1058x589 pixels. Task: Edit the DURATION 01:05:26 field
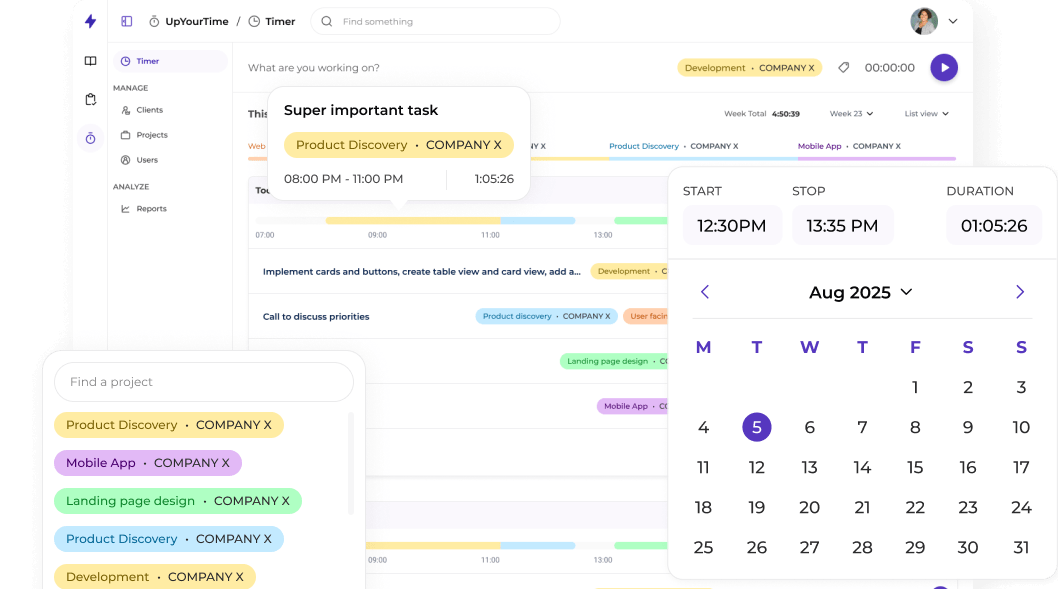pyautogui.click(x=994, y=225)
